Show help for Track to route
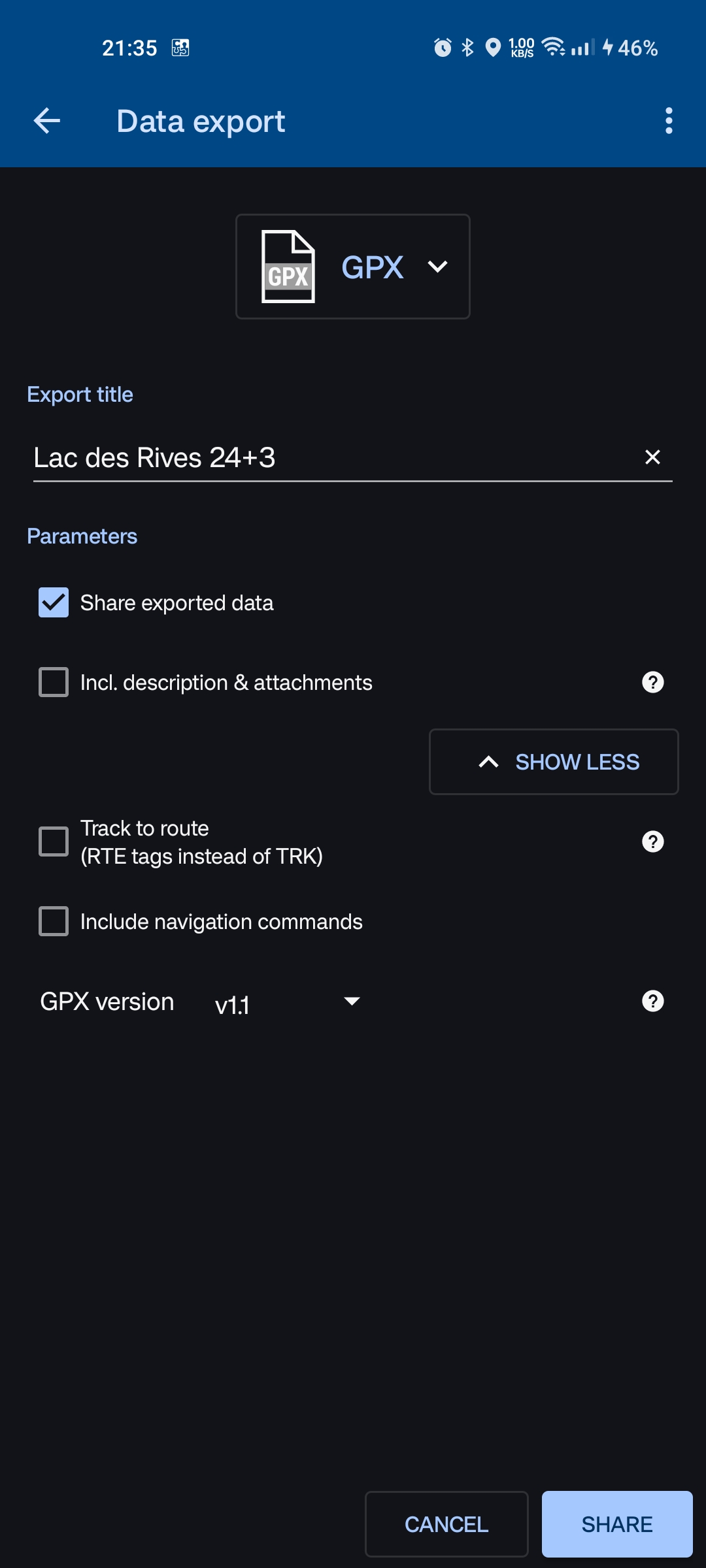Screen dimensions: 706x1568 pyautogui.click(x=652, y=841)
